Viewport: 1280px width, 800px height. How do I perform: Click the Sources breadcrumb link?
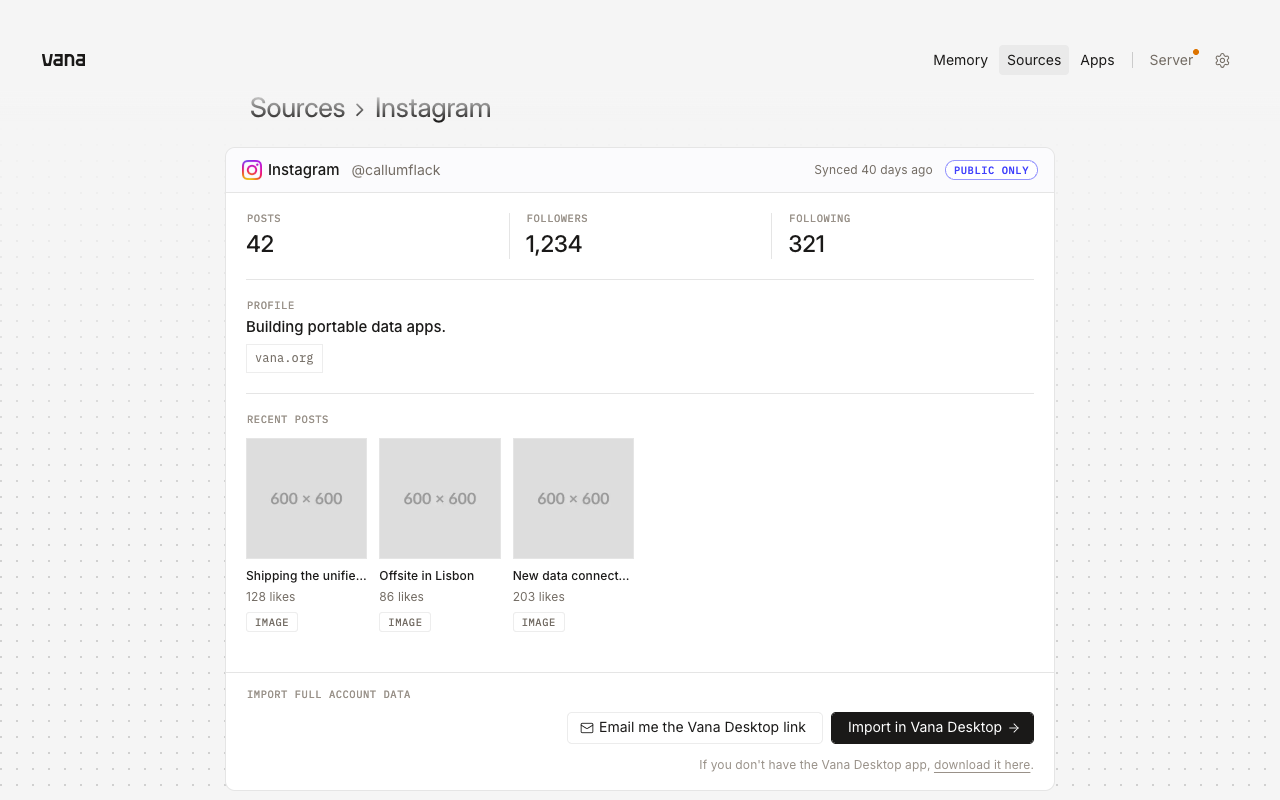coord(297,108)
